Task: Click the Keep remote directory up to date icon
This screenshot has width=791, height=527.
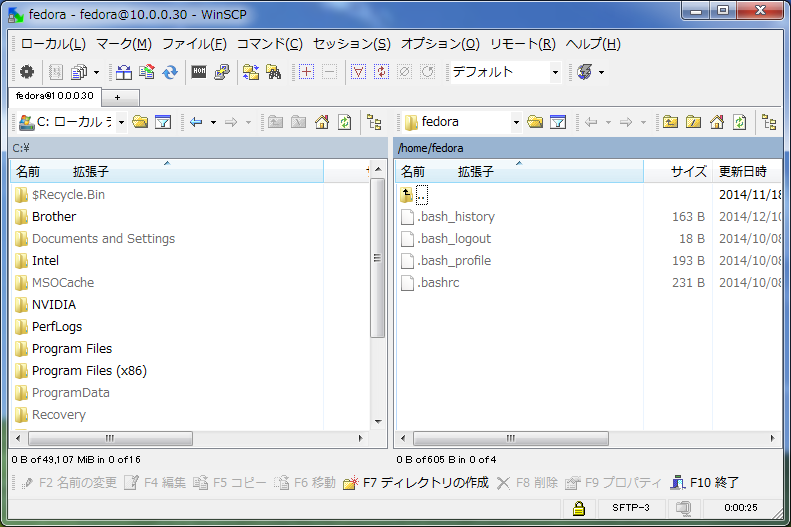Action: coord(147,72)
